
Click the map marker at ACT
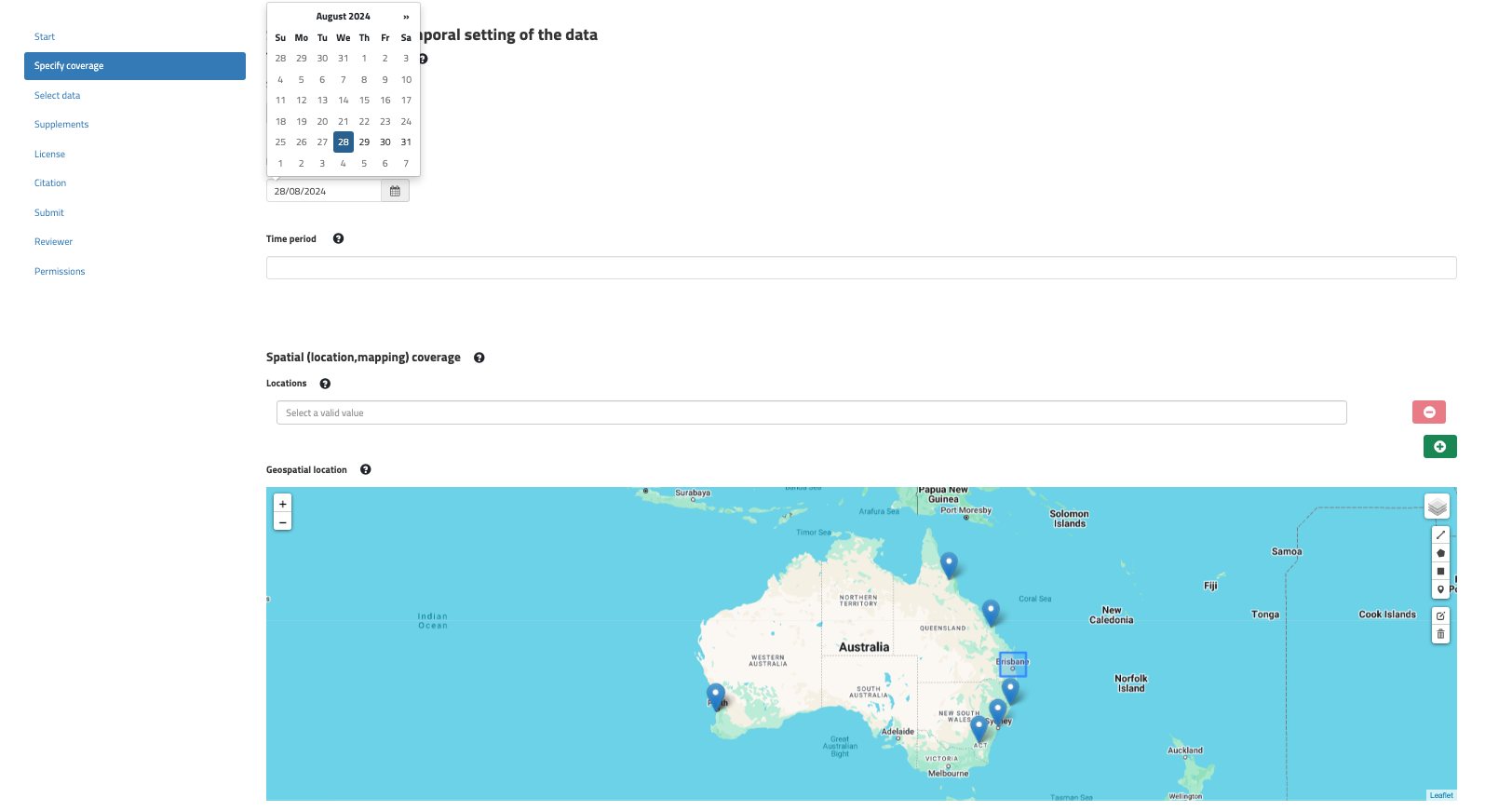tap(979, 728)
